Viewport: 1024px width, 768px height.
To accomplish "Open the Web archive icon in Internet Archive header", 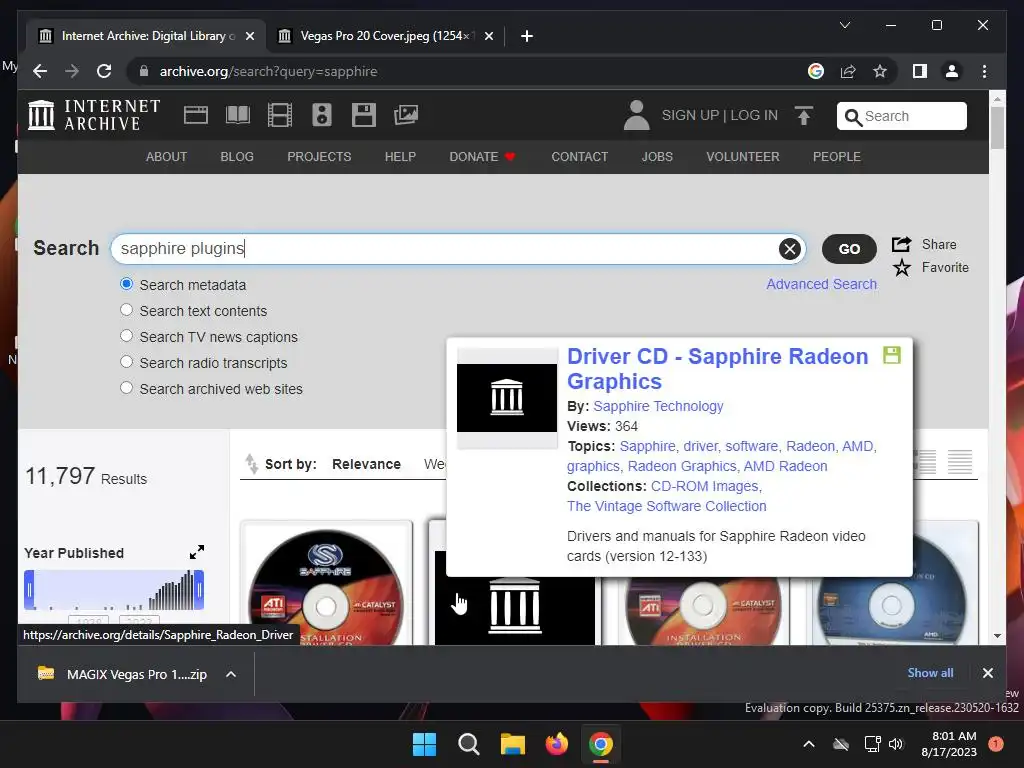I will (196, 116).
